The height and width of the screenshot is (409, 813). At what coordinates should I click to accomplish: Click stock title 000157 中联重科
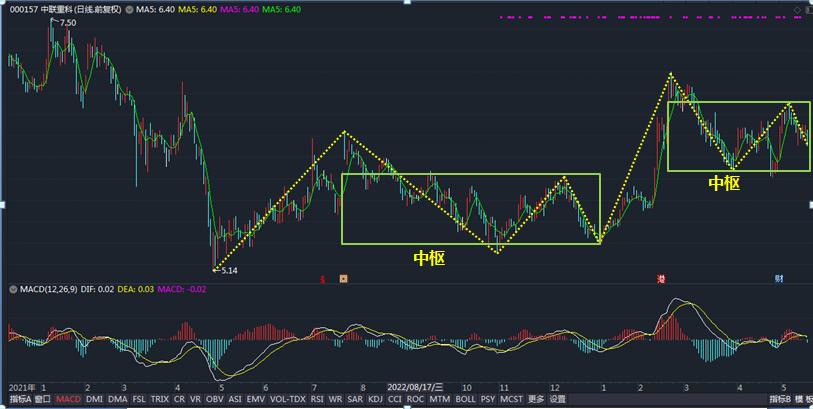[66, 9]
